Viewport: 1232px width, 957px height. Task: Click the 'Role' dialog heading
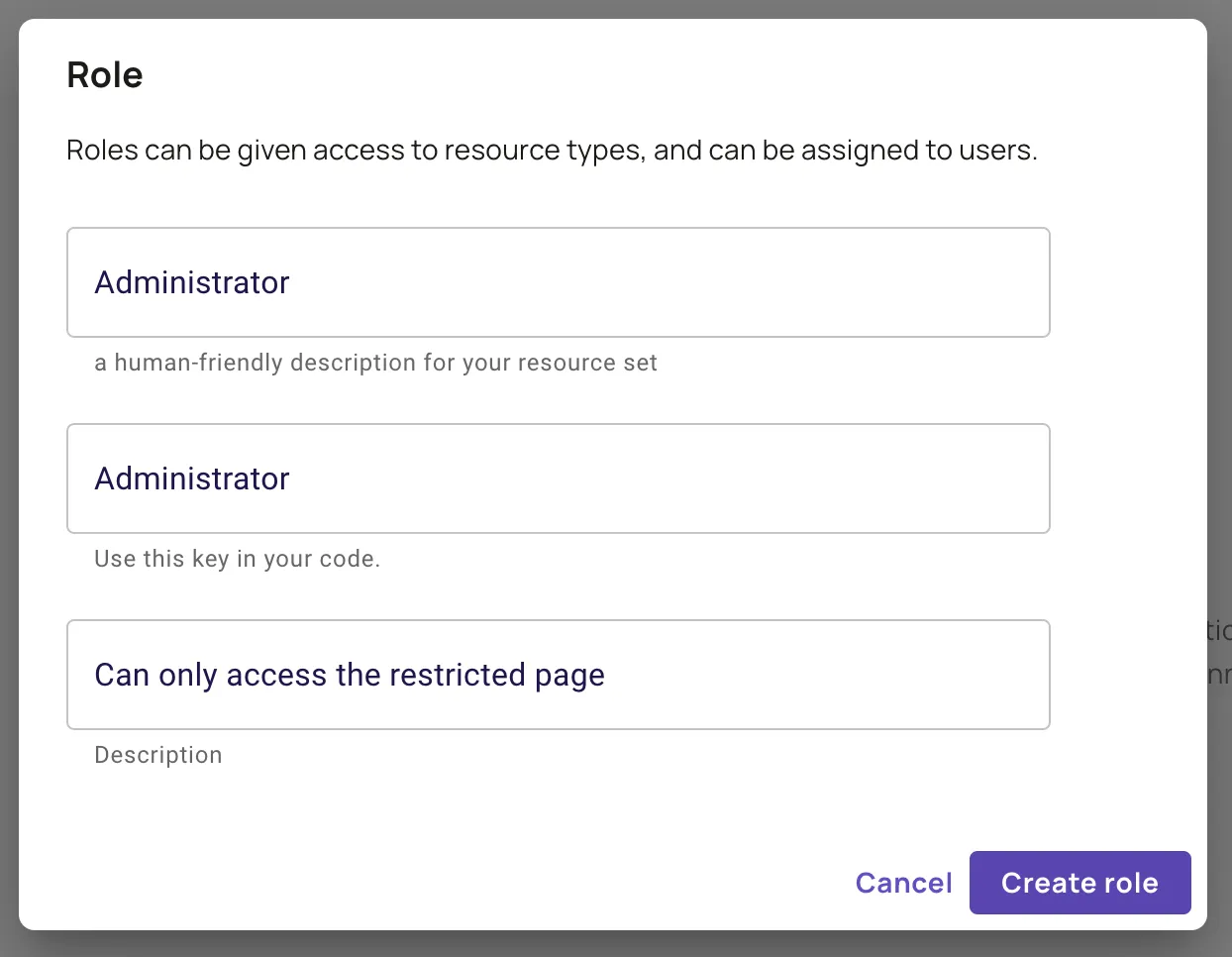pos(104,75)
